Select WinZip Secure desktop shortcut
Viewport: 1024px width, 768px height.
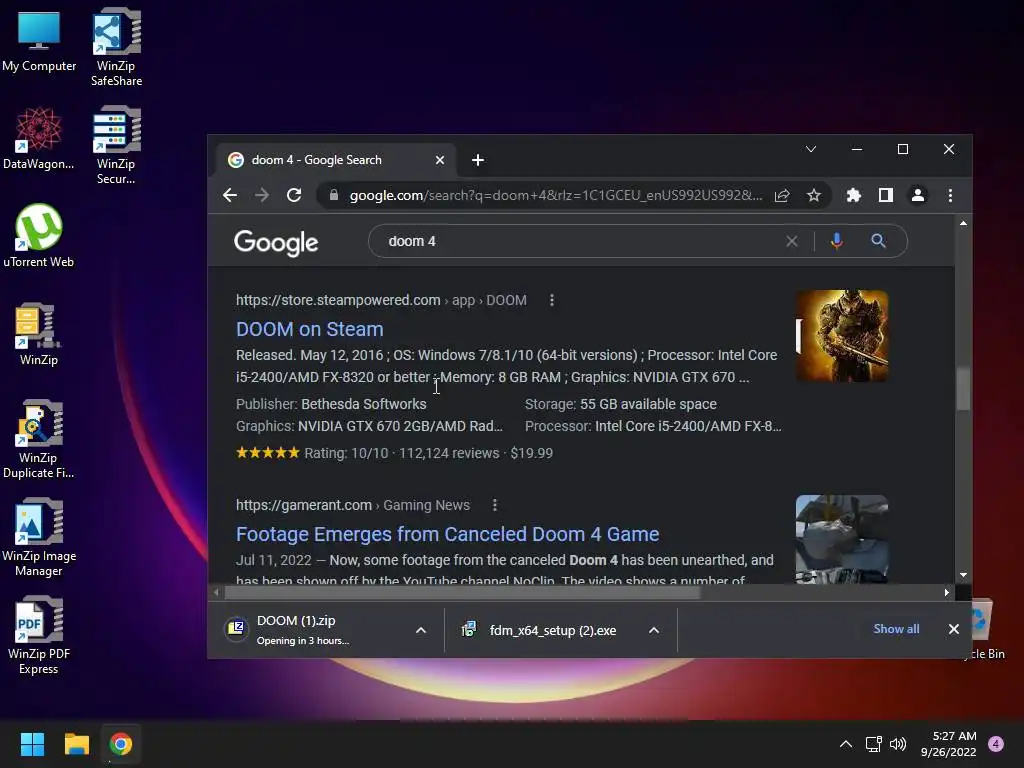116,145
